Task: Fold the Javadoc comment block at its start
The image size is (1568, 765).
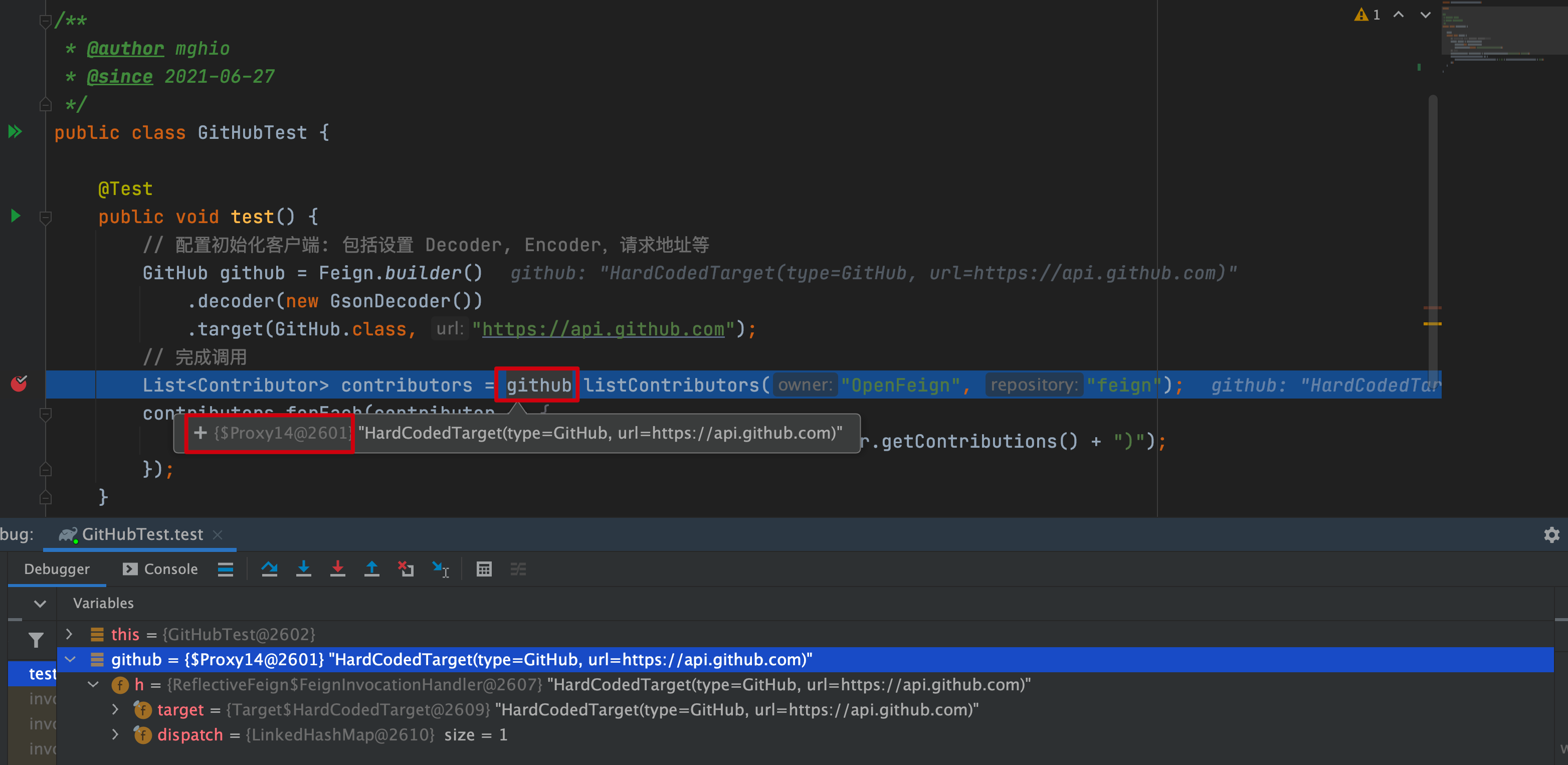Action: pos(45,21)
